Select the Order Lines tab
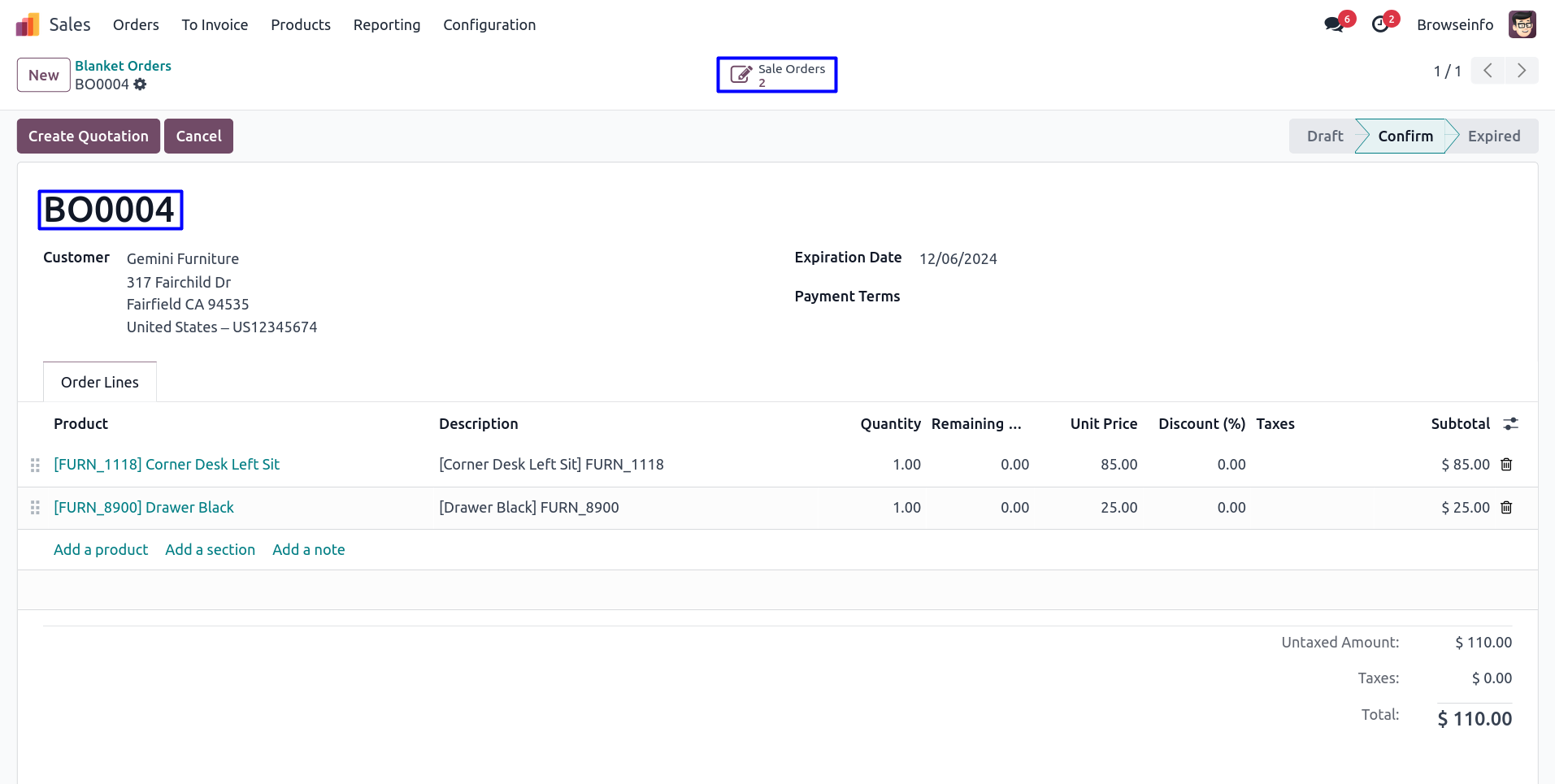This screenshot has height=784, width=1555. click(100, 383)
